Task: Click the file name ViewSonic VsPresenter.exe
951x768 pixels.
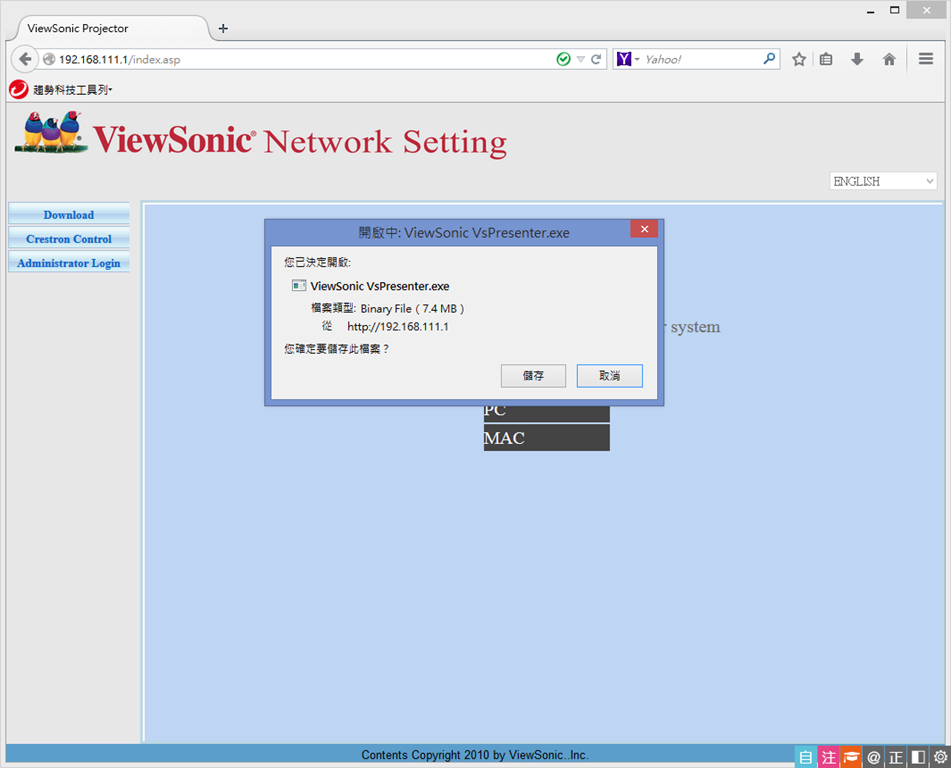Action: tap(380, 286)
